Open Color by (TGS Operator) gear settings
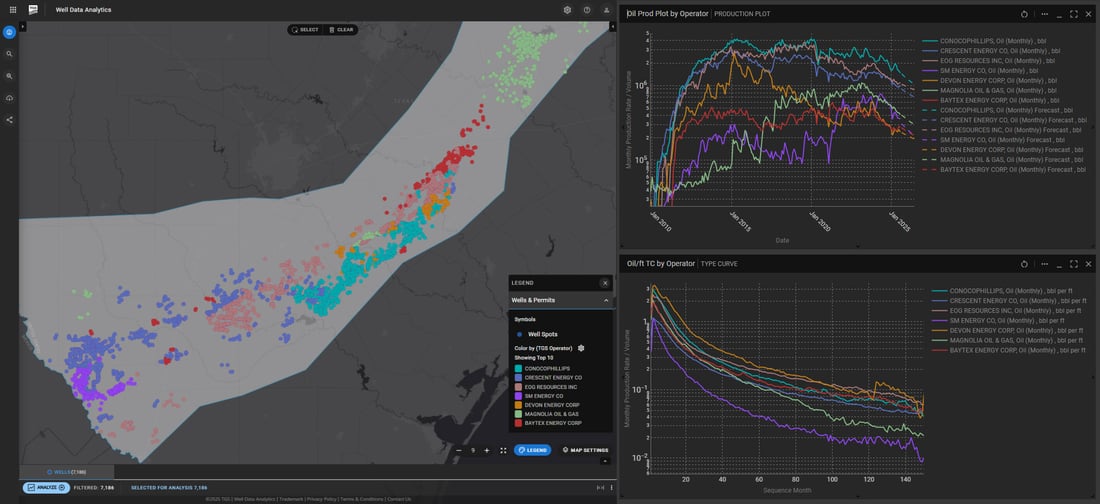The image size is (1100, 504). pos(581,348)
